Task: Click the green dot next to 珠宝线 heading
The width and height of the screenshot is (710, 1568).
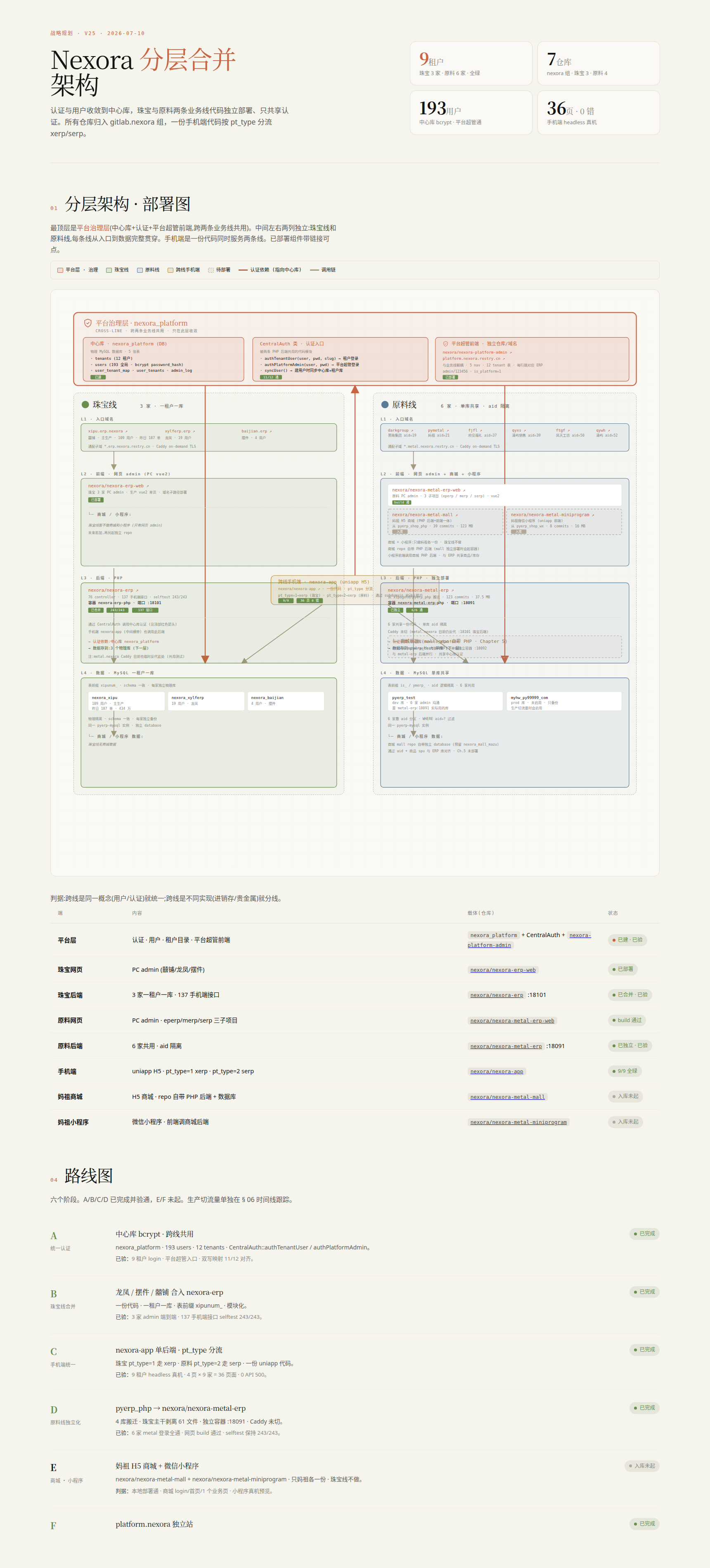Action: (x=85, y=405)
